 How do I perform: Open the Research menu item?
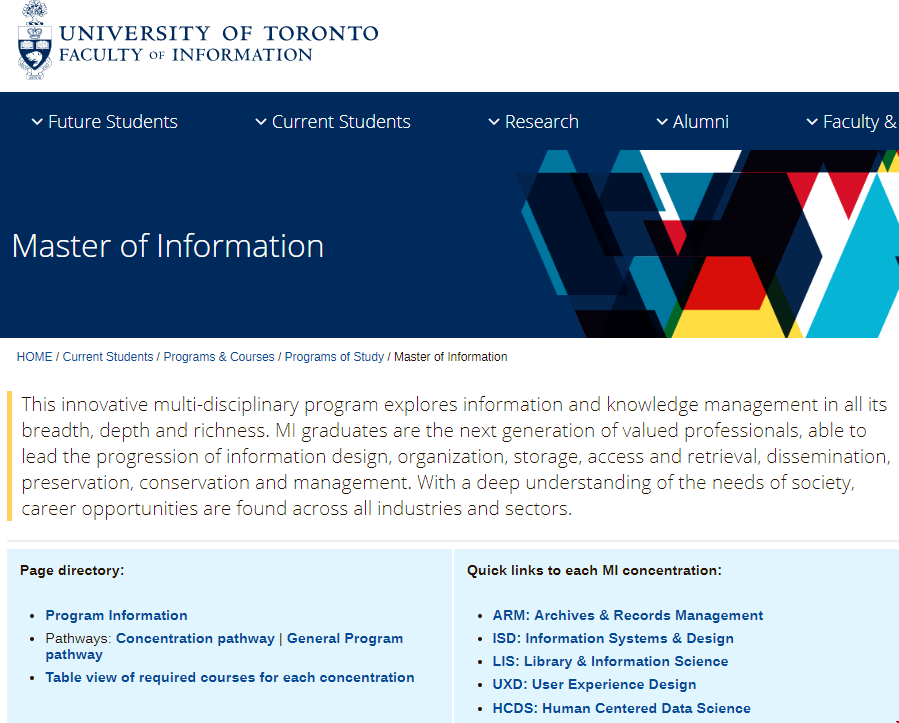coord(541,122)
